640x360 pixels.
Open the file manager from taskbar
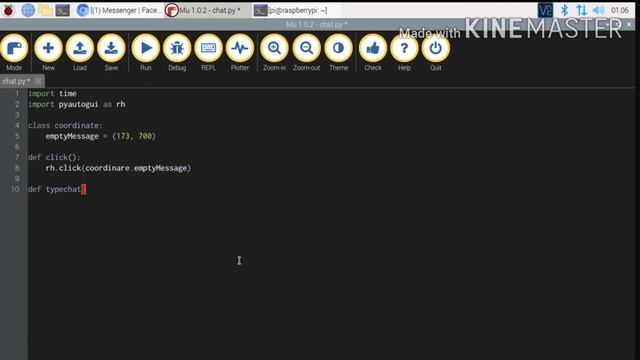(x=45, y=10)
